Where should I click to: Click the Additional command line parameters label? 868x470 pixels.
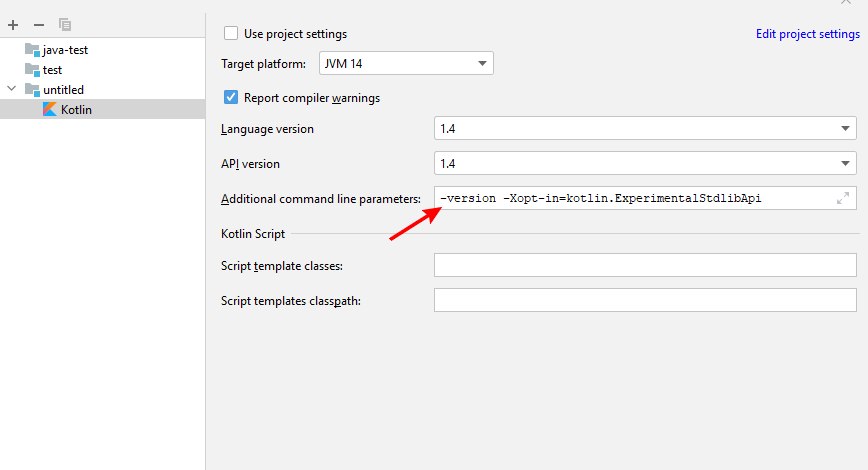(x=321, y=199)
